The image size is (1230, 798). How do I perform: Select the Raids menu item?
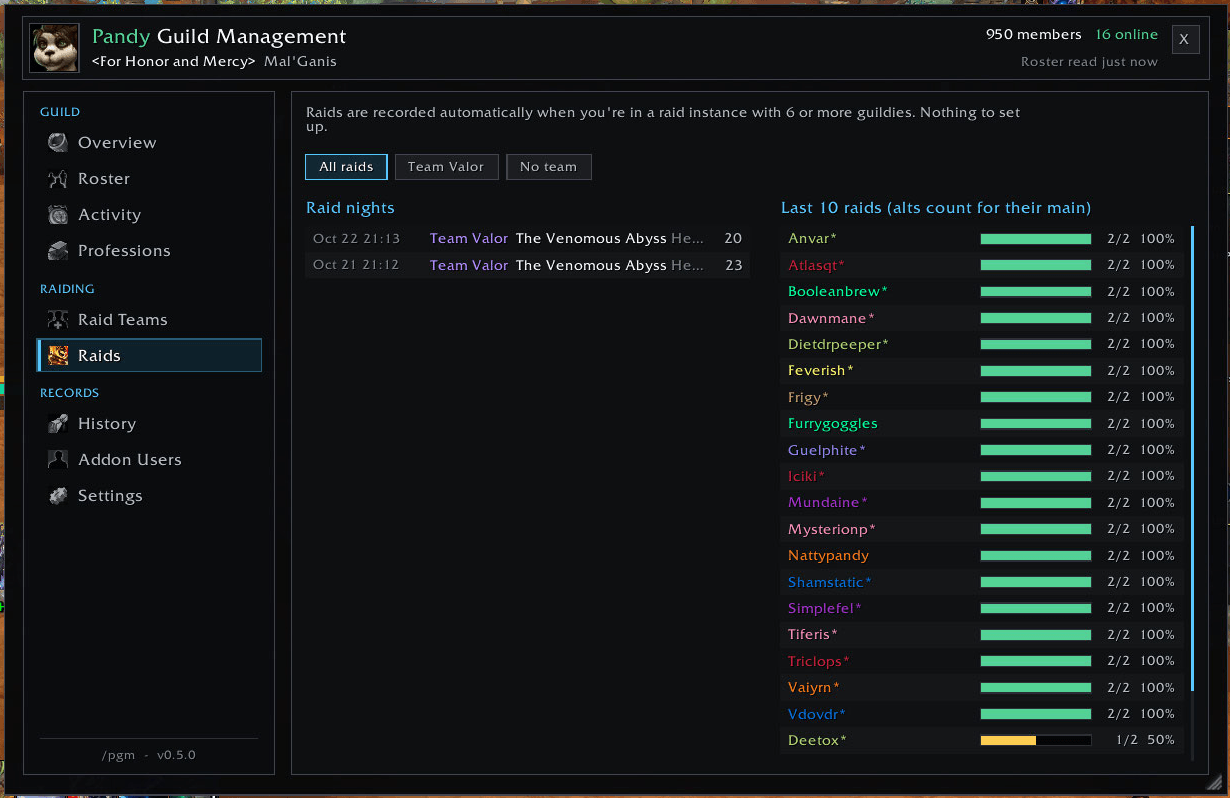150,356
